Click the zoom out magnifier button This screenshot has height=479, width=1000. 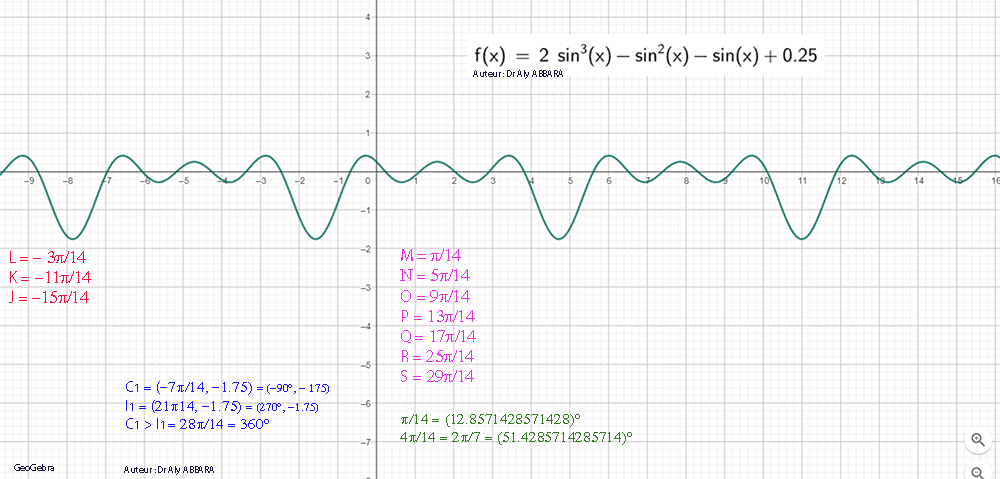click(978, 471)
